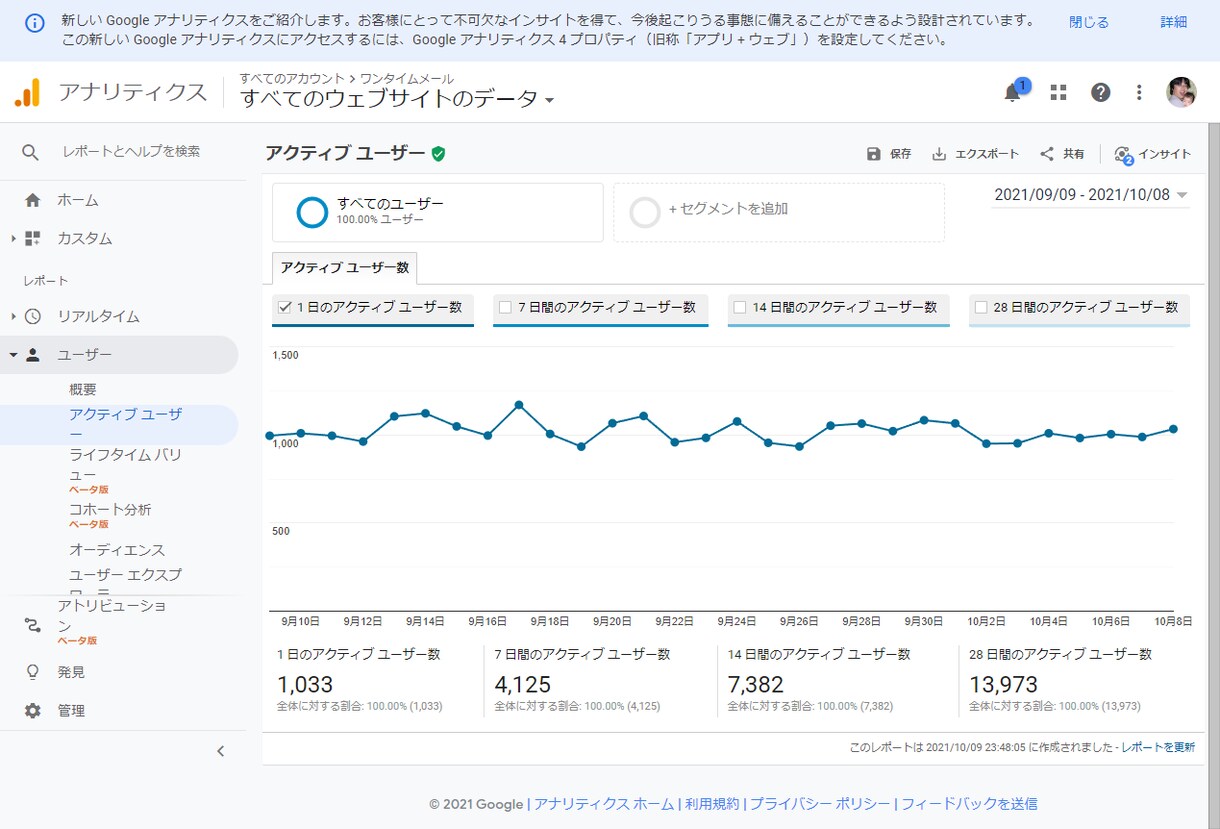Image resolution: width=1220 pixels, height=829 pixels.
Task: Click + セグメントを追加 box
Action: click(779, 212)
